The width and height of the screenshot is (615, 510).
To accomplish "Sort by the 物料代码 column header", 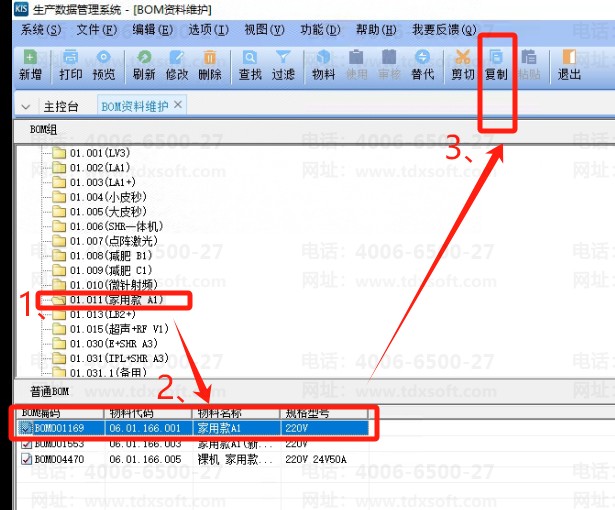I will tap(148, 413).
